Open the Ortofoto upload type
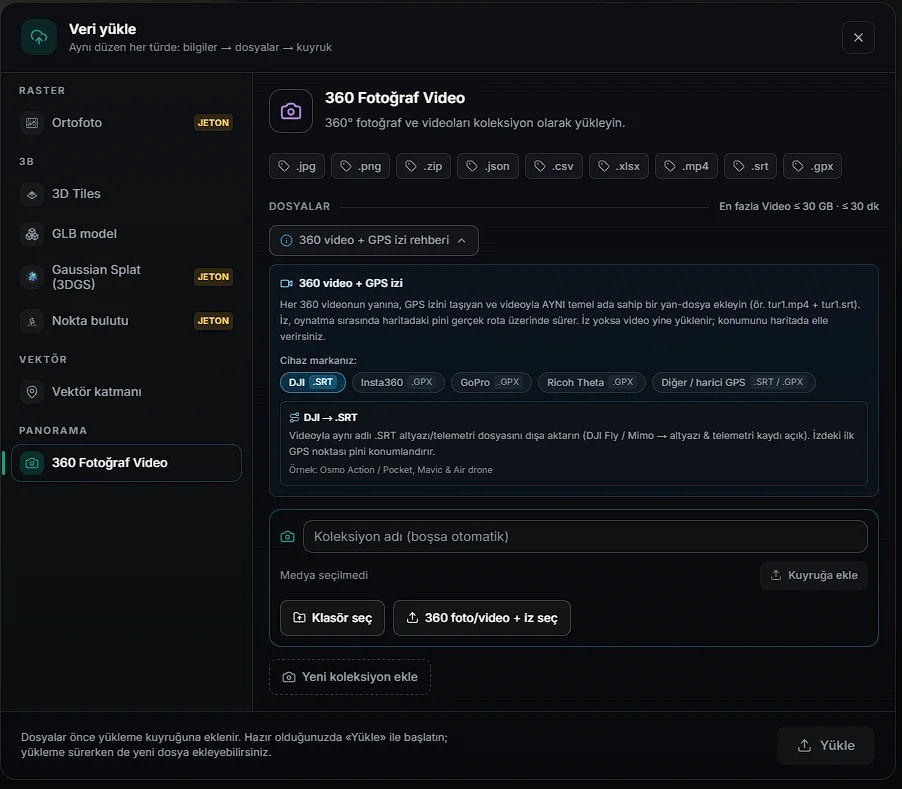Image resolution: width=902 pixels, height=789 pixels. [127, 122]
